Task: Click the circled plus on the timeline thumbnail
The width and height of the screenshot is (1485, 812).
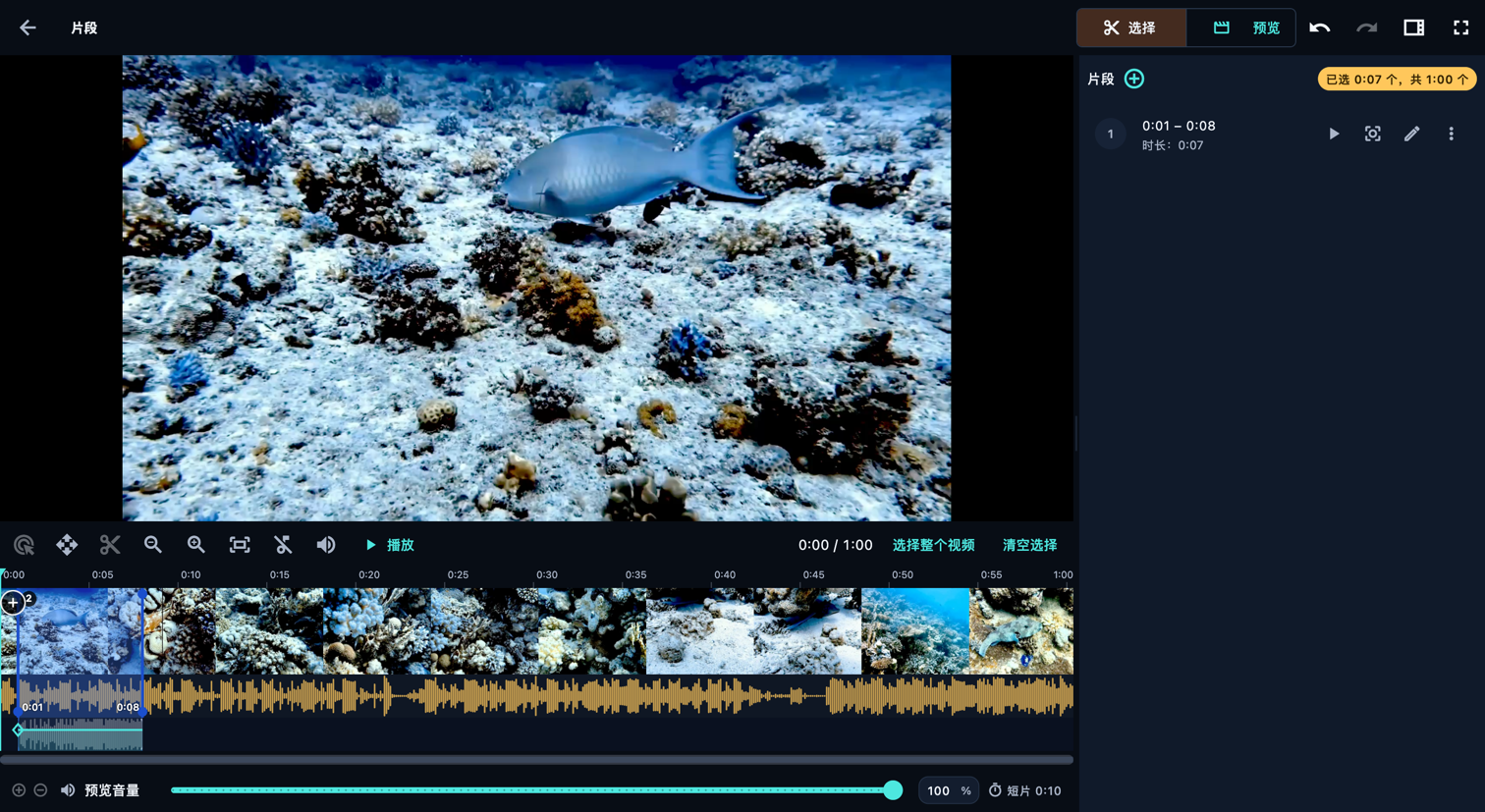Action: click(13, 603)
